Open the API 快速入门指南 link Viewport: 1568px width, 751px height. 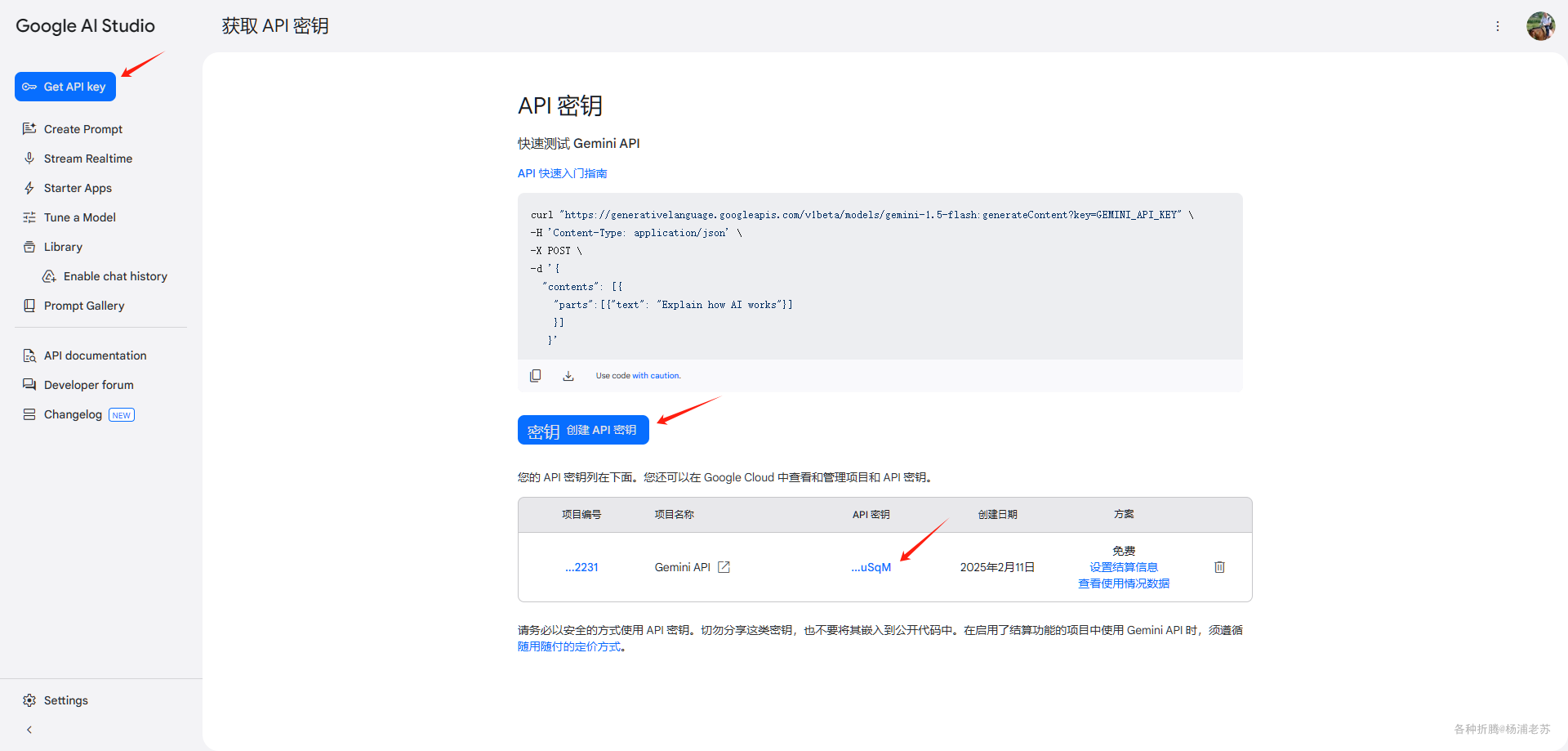(562, 173)
